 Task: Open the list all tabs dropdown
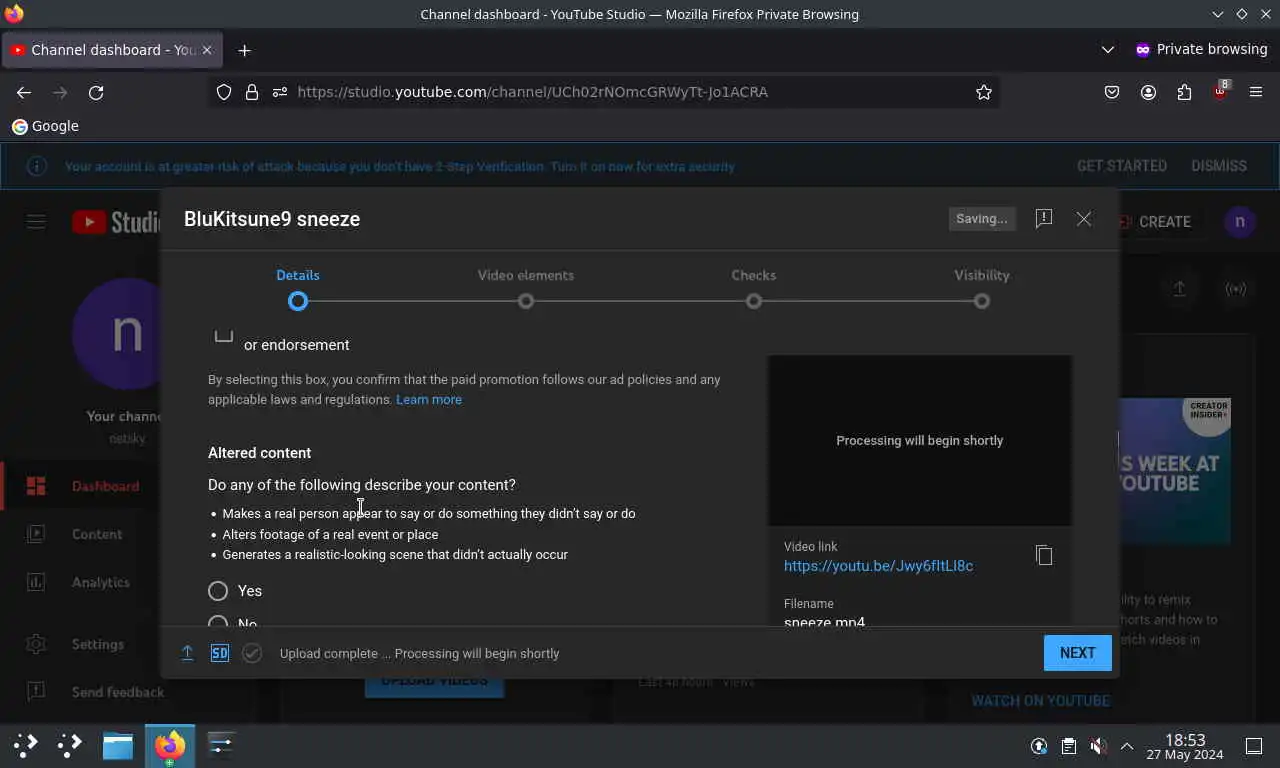1108,50
